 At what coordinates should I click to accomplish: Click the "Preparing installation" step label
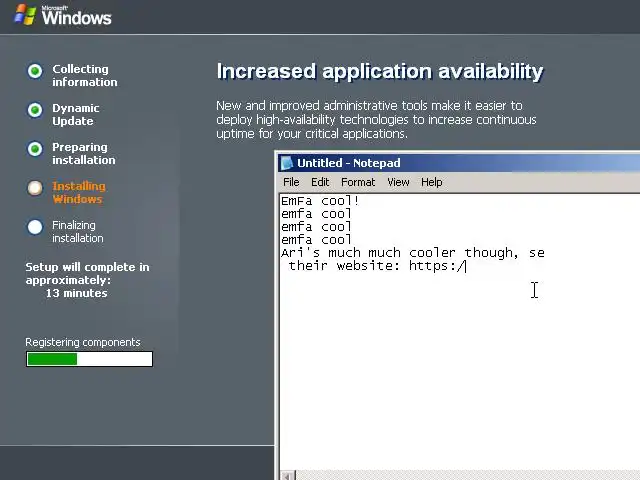click(84, 153)
